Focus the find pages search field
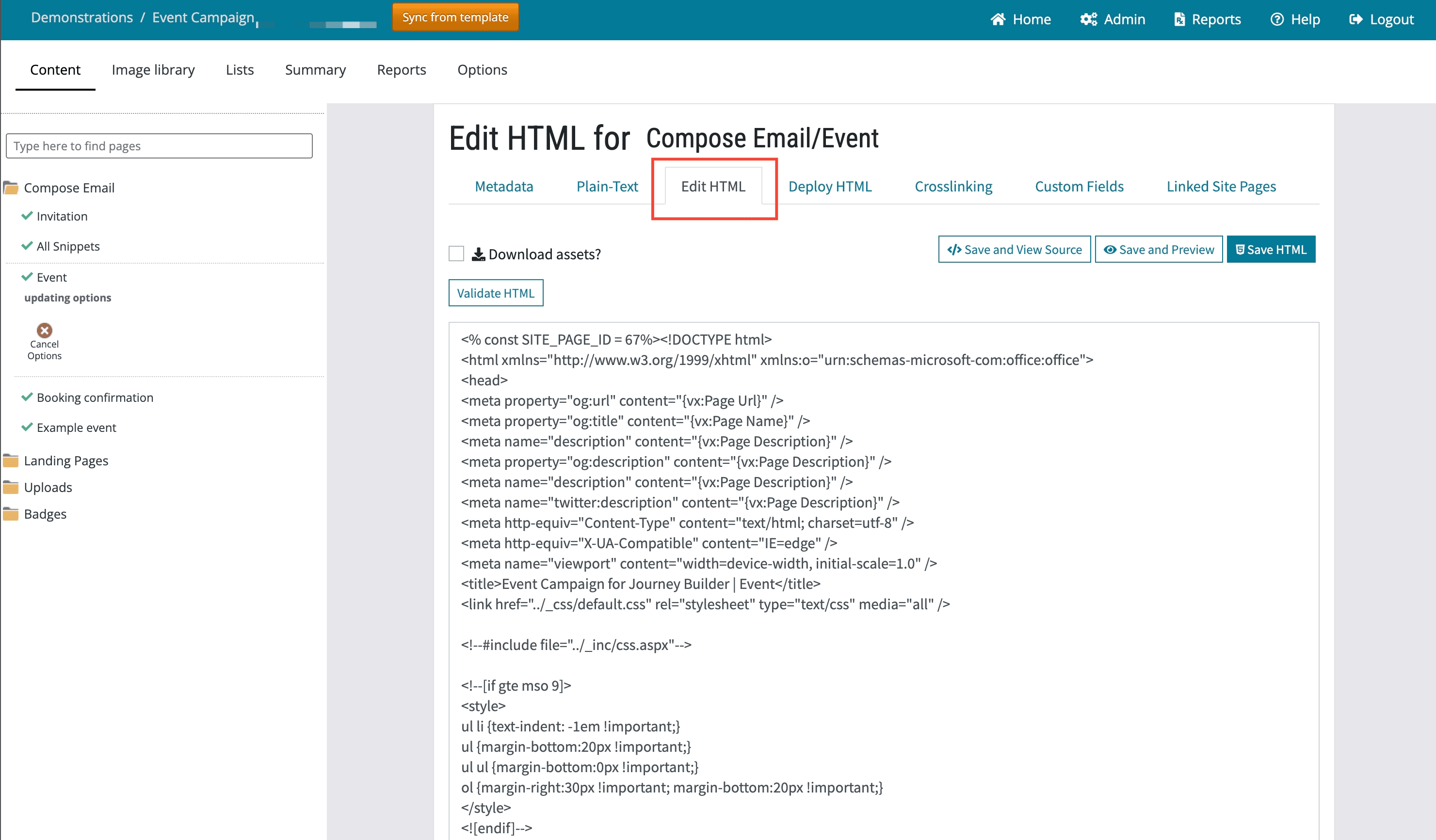Screen dimensions: 1436x840 [x=159, y=146]
